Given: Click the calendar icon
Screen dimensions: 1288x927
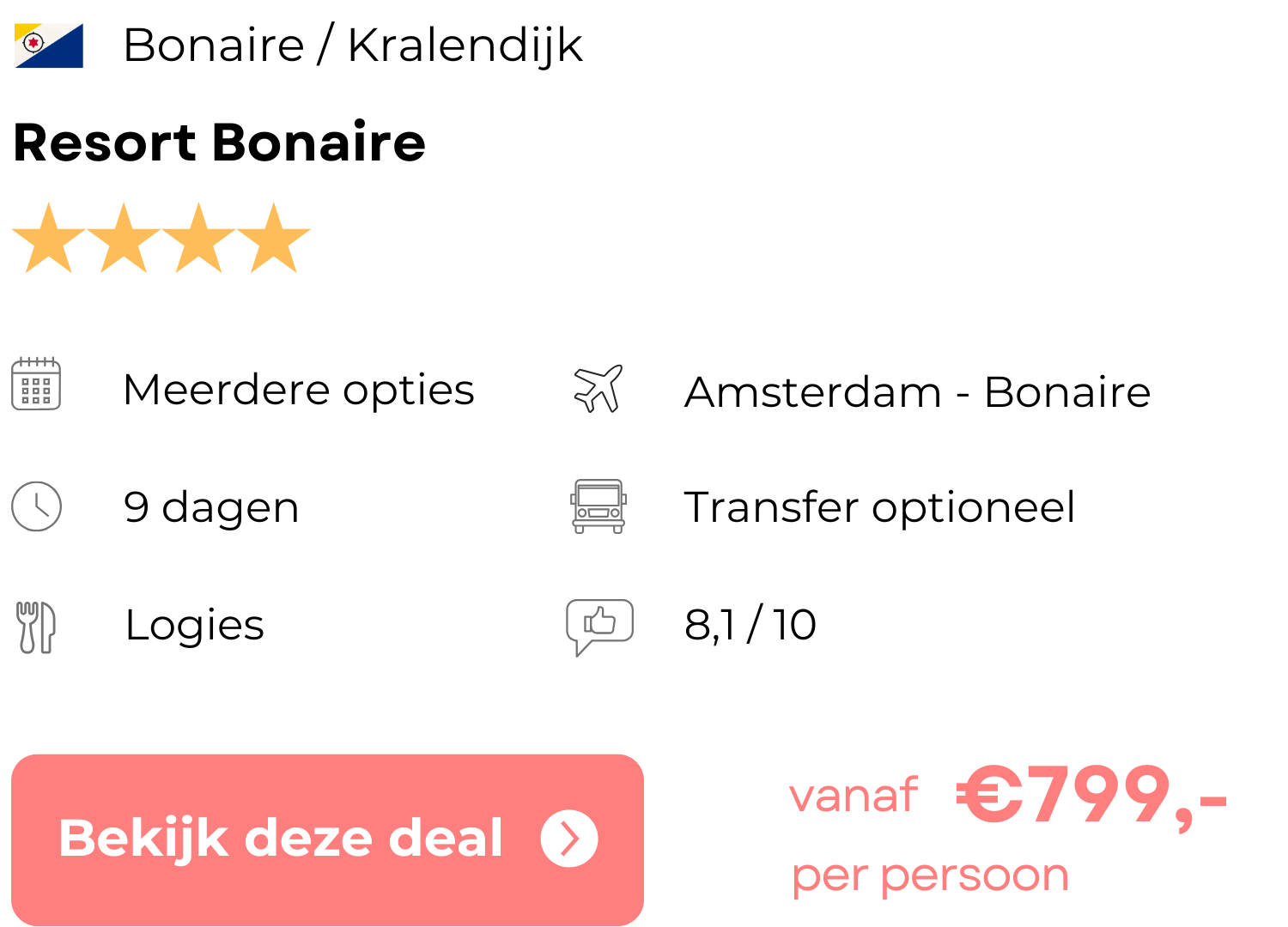Looking at the screenshot, I should [36, 384].
